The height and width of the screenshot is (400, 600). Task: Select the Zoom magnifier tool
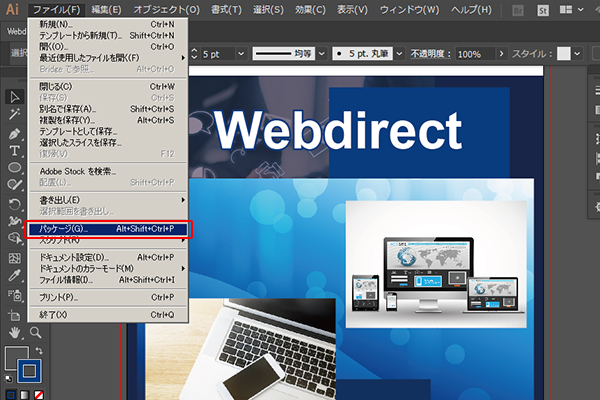point(36,333)
